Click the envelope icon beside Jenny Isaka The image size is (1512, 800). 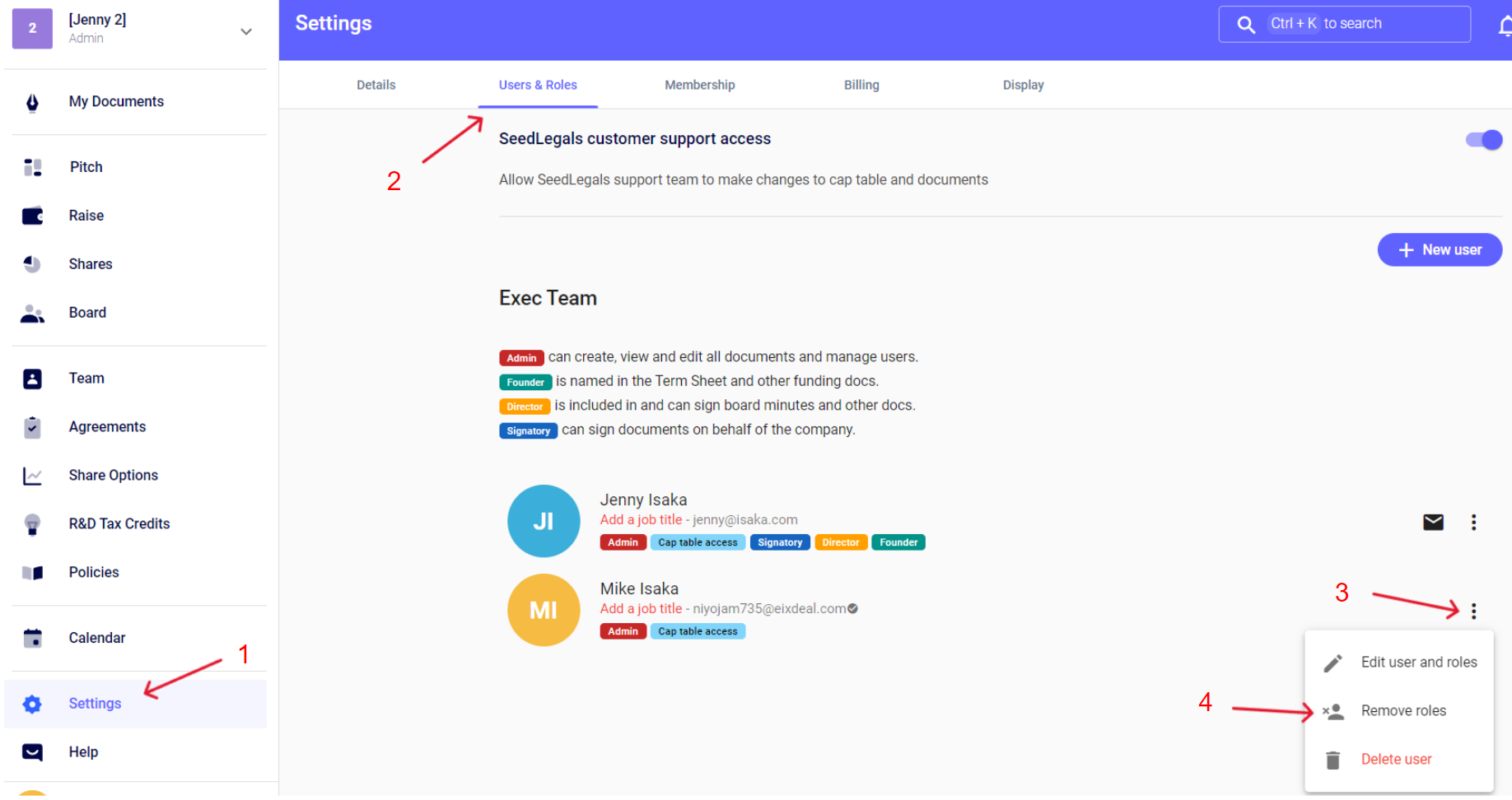pyautogui.click(x=1433, y=522)
